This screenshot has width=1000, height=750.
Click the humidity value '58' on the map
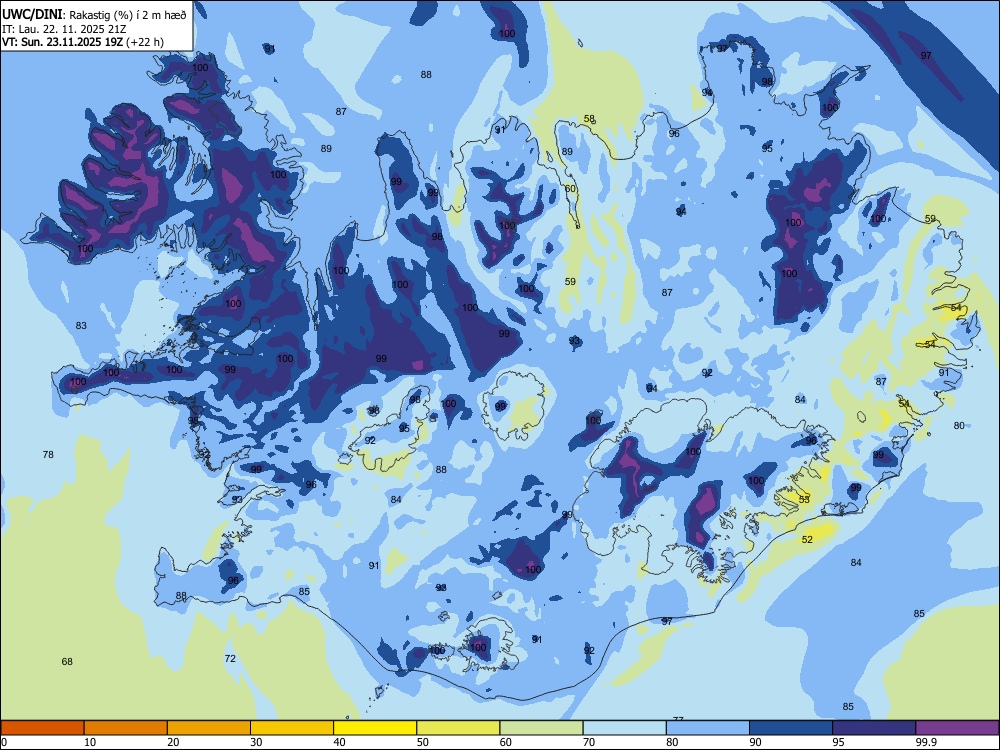coord(589,119)
